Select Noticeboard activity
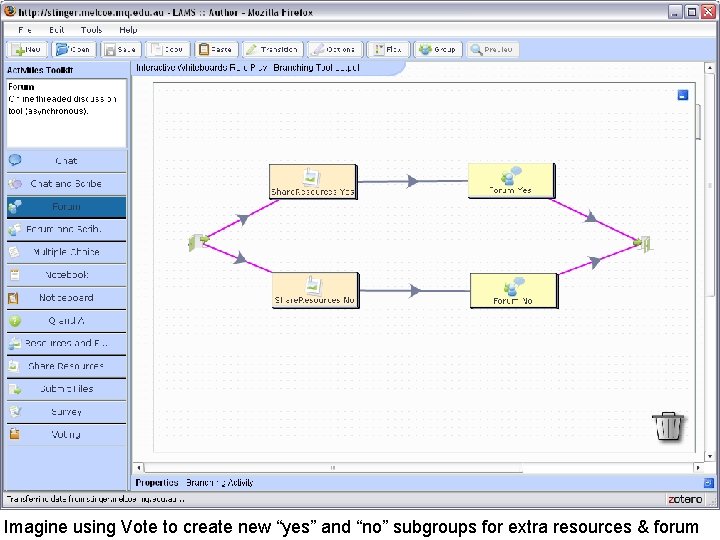The width and height of the screenshot is (720, 540). point(66,298)
